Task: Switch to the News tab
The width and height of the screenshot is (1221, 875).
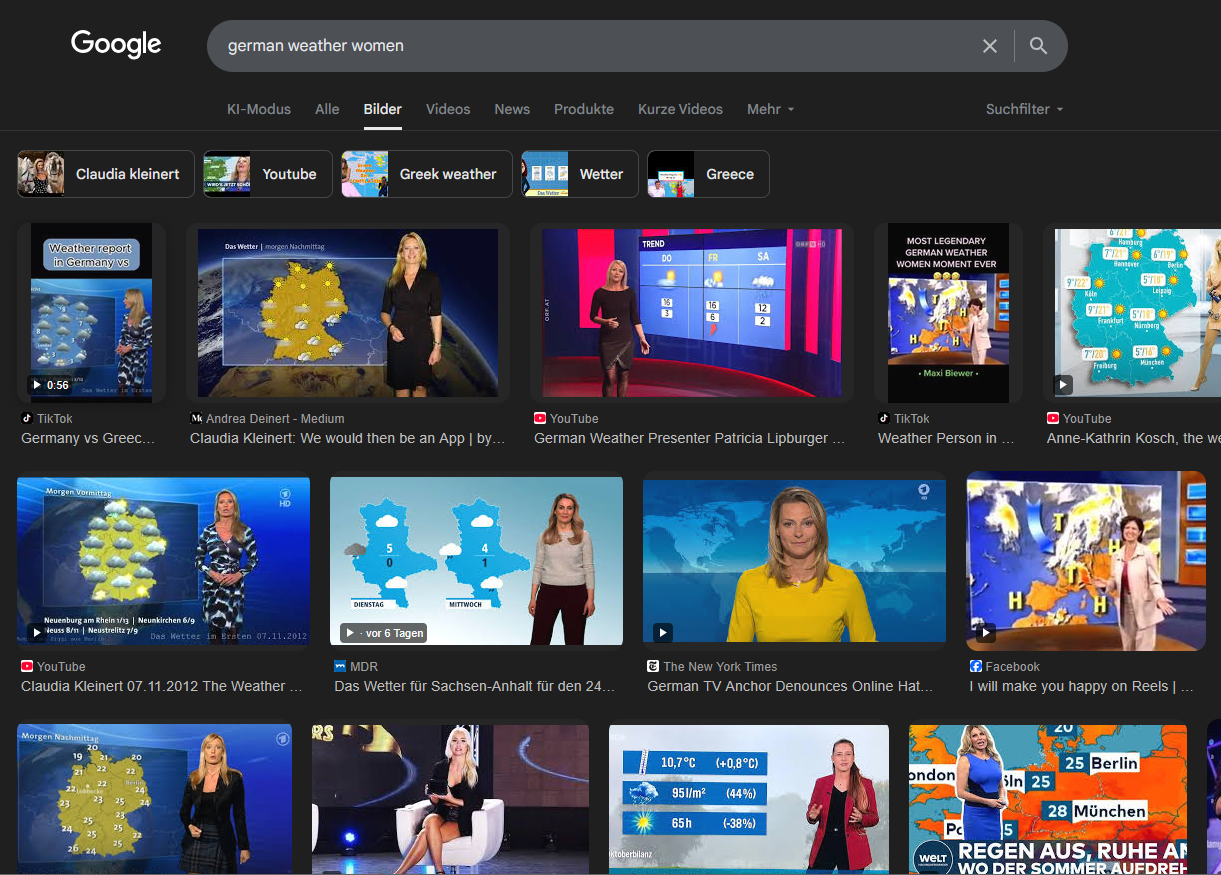Action: click(x=512, y=109)
